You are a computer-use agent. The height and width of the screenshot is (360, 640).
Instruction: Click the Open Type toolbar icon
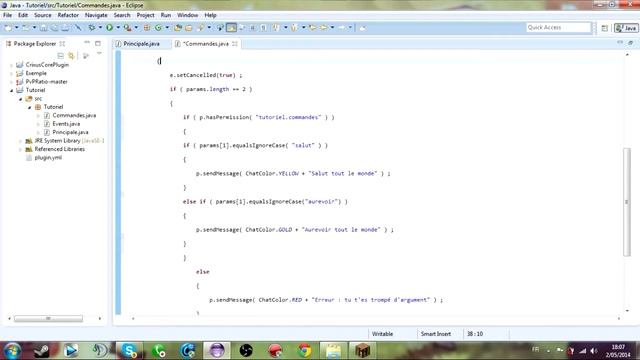(x=178, y=28)
